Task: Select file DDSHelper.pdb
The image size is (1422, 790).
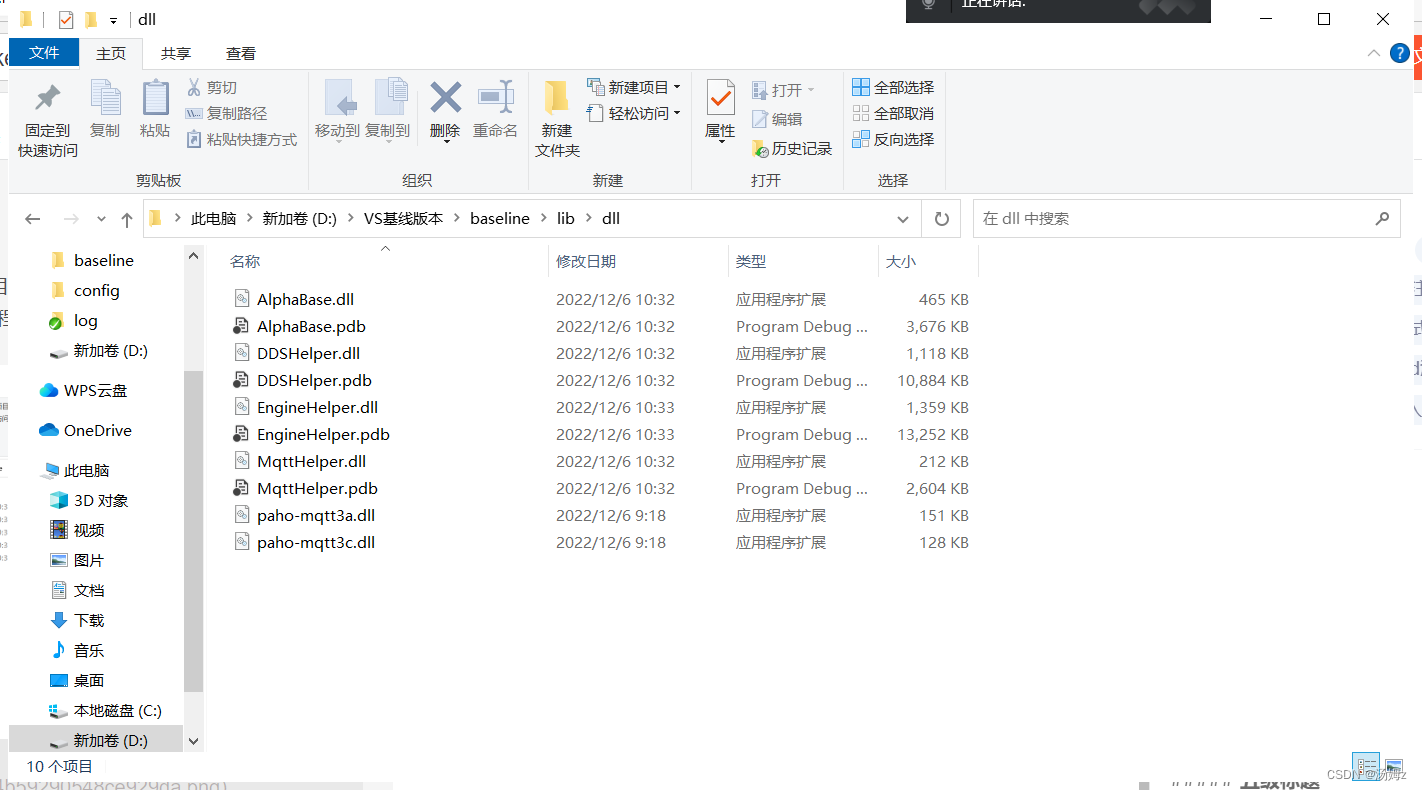Action: [314, 380]
